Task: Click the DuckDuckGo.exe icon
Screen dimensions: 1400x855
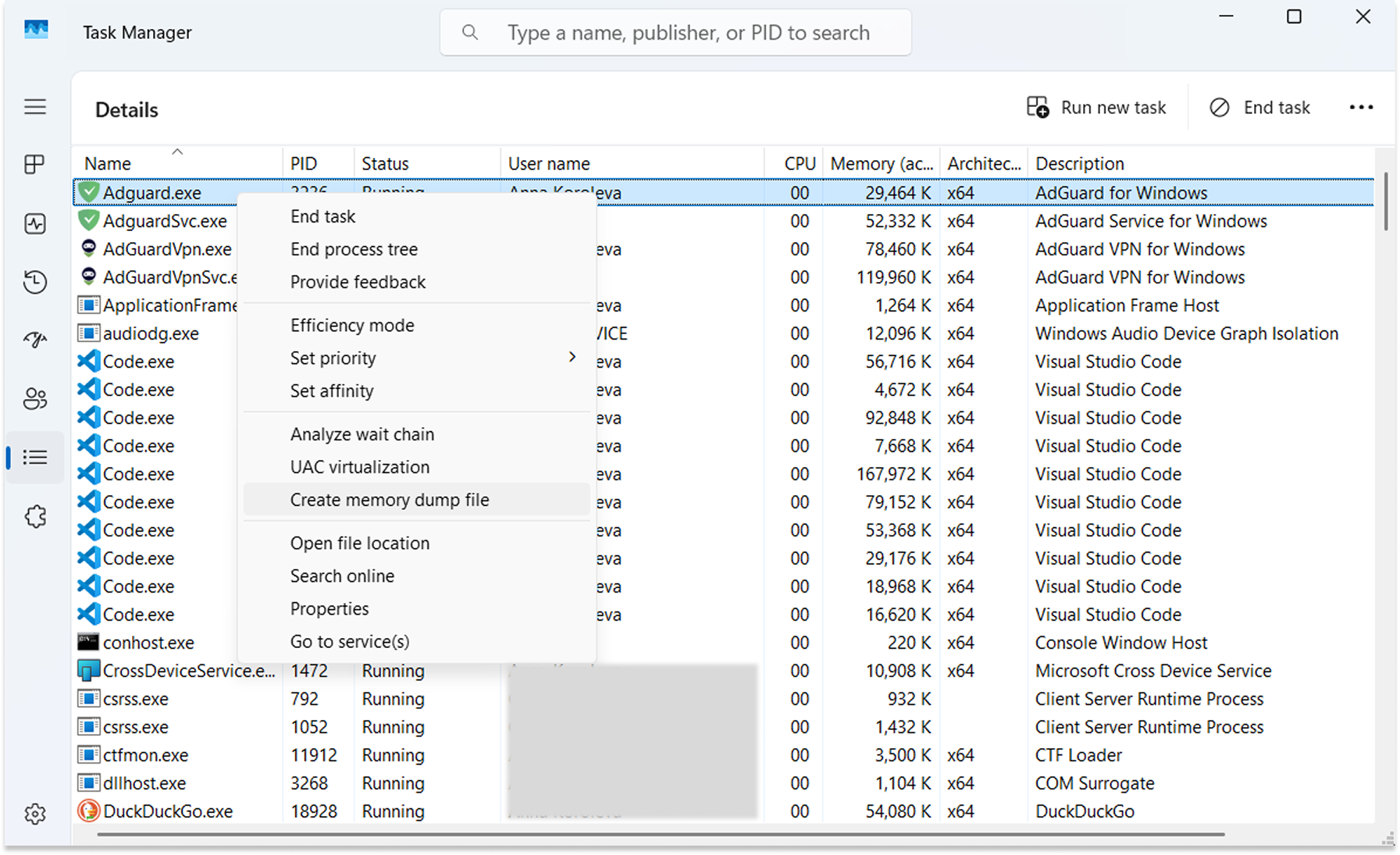Action: pyautogui.click(x=89, y=810)
